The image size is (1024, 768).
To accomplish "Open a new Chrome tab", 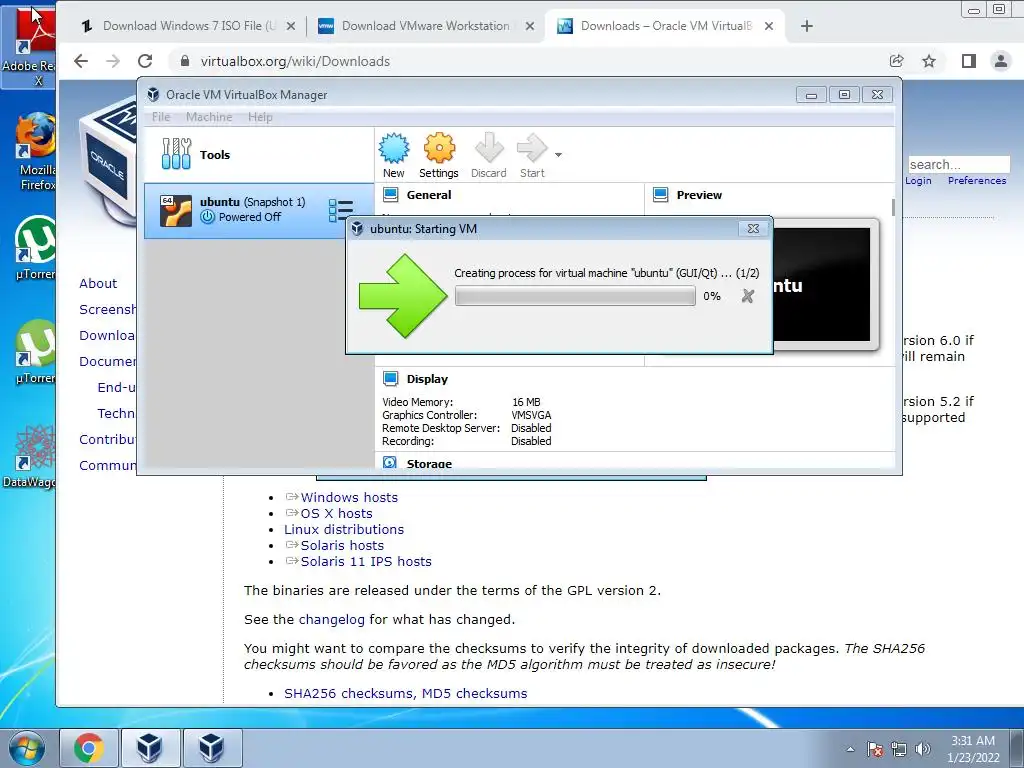I will pyautogui.click(x=807, y=26).
